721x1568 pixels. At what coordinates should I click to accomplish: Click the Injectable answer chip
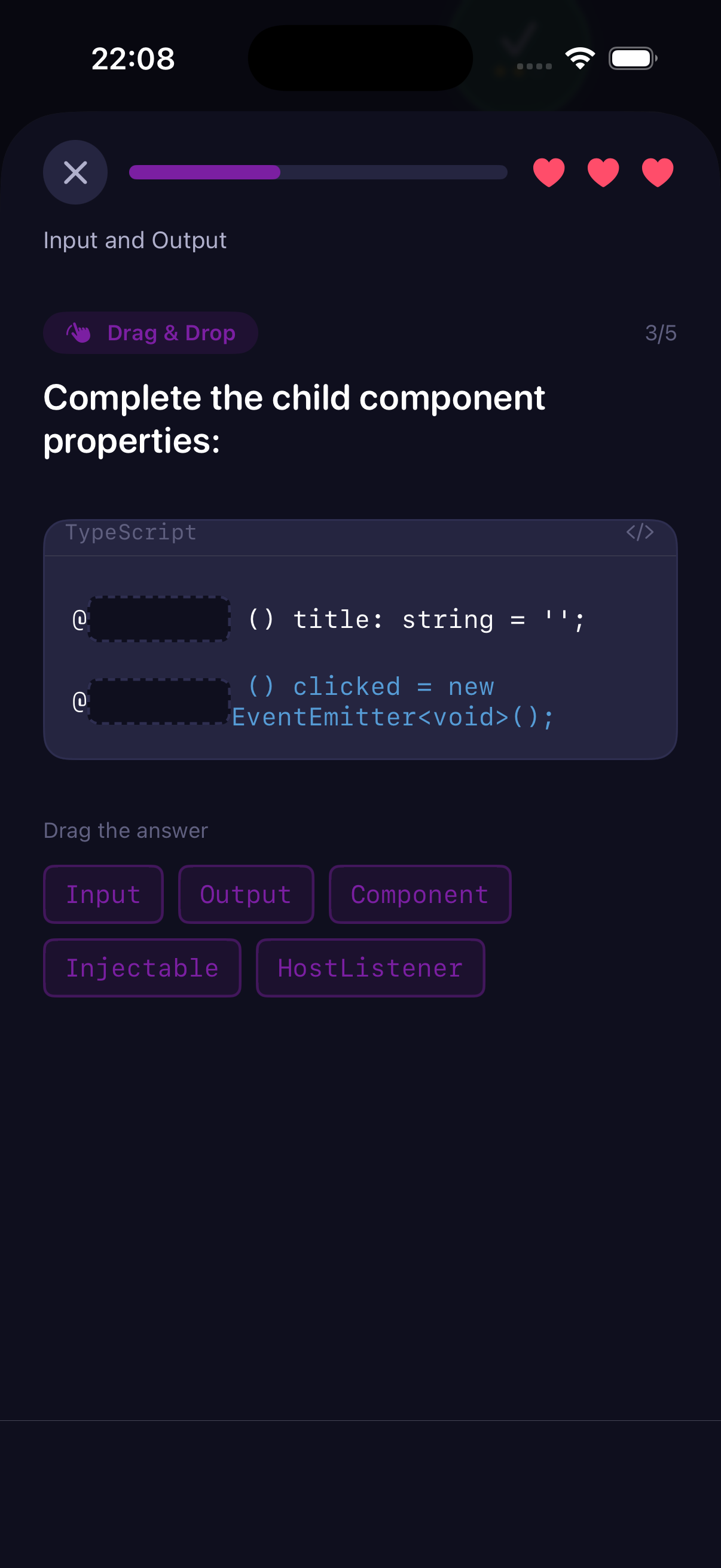(142, 967)
